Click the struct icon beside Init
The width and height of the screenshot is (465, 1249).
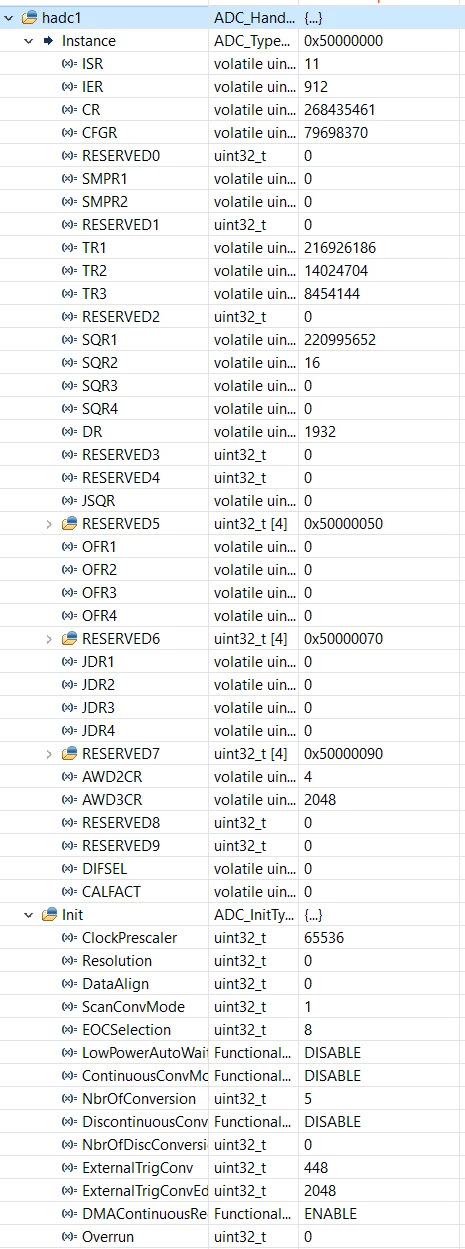tap(49, 915)
